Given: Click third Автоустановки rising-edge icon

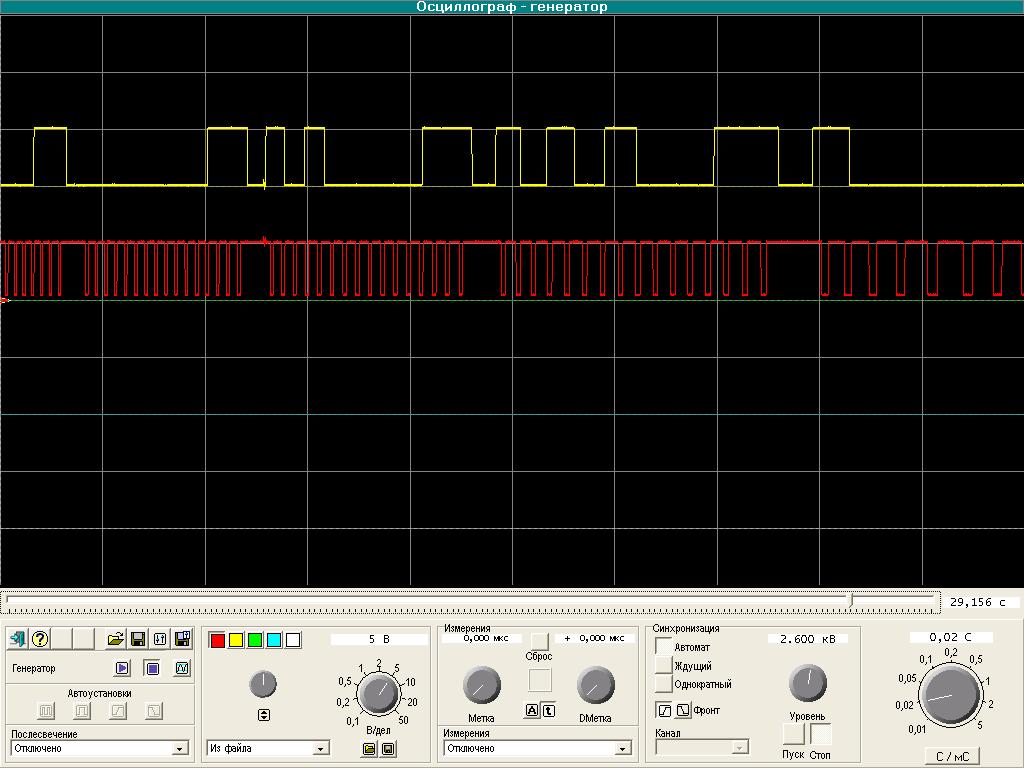Looking at the screenshot, I should pyautogui.click(x=118, y=711).
